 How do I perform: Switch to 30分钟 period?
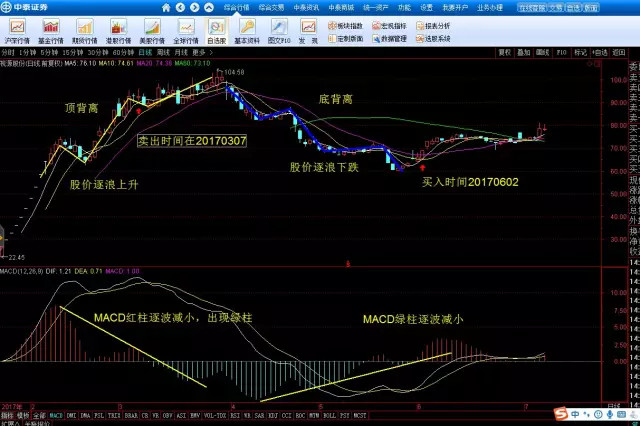click(x=98, y=52)
